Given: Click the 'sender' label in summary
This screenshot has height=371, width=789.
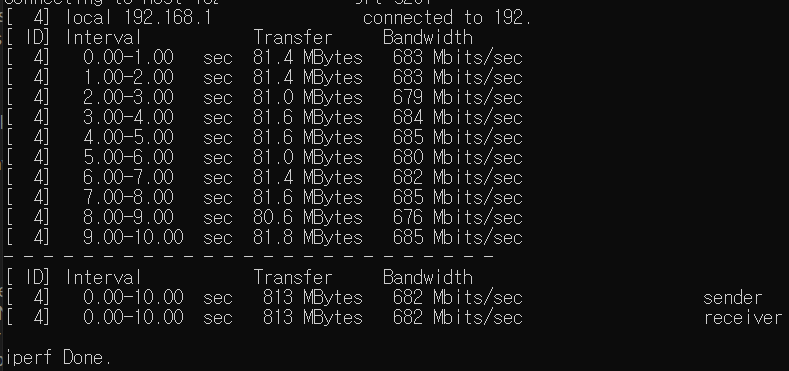Looking at the screenshot, I should point(732,298).
